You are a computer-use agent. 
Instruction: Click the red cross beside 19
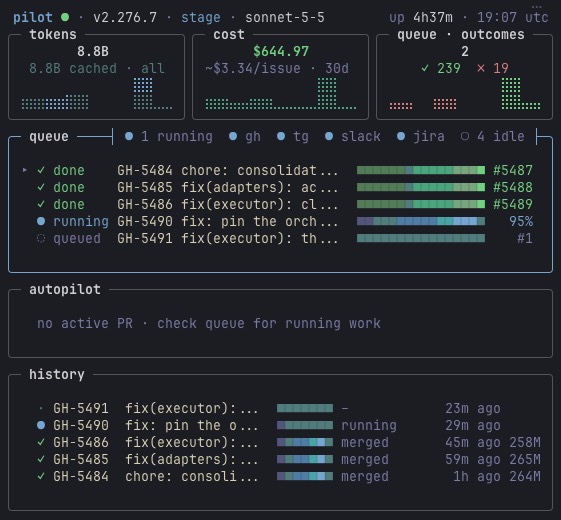(481, 68)
